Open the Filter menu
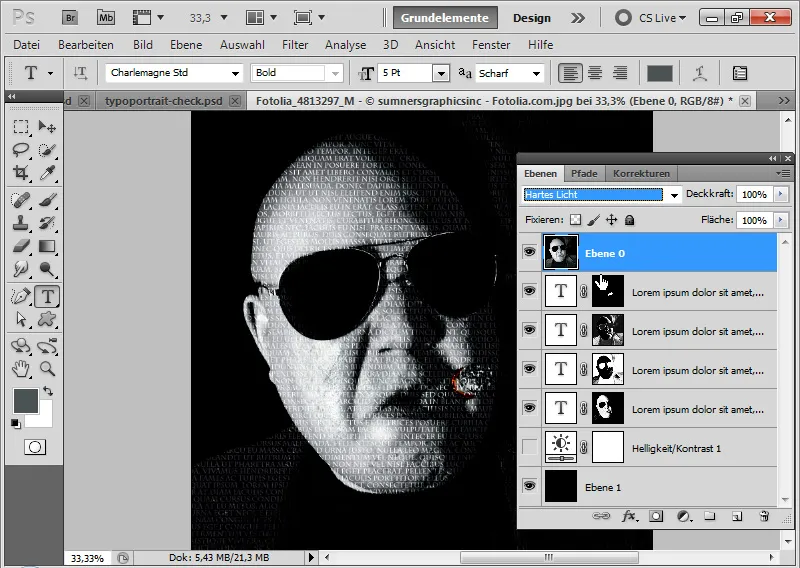 coord(295,45)
